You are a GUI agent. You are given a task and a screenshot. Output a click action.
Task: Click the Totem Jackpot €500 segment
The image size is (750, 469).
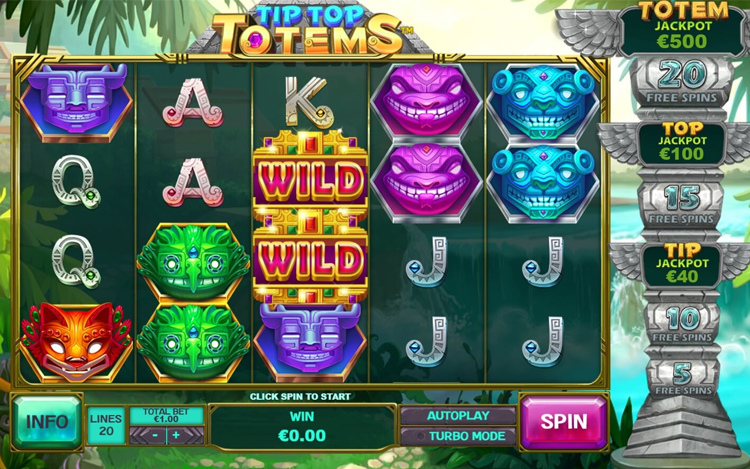683,28
